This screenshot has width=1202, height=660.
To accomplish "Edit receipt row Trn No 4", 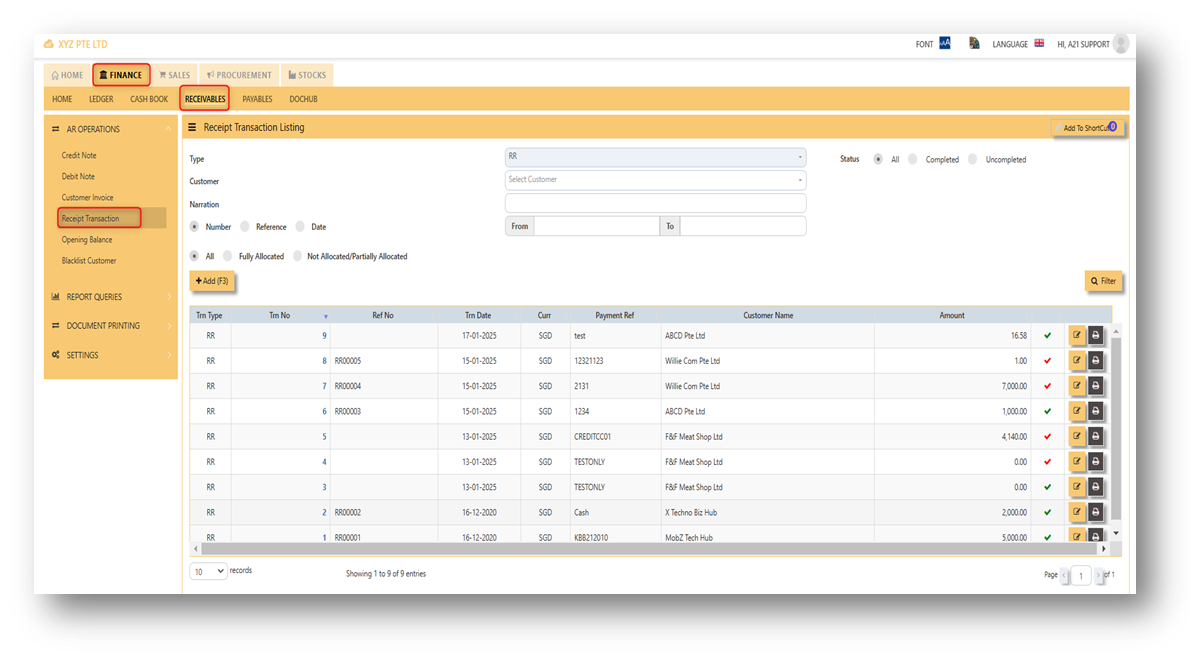I will [x=1077, y=461].
